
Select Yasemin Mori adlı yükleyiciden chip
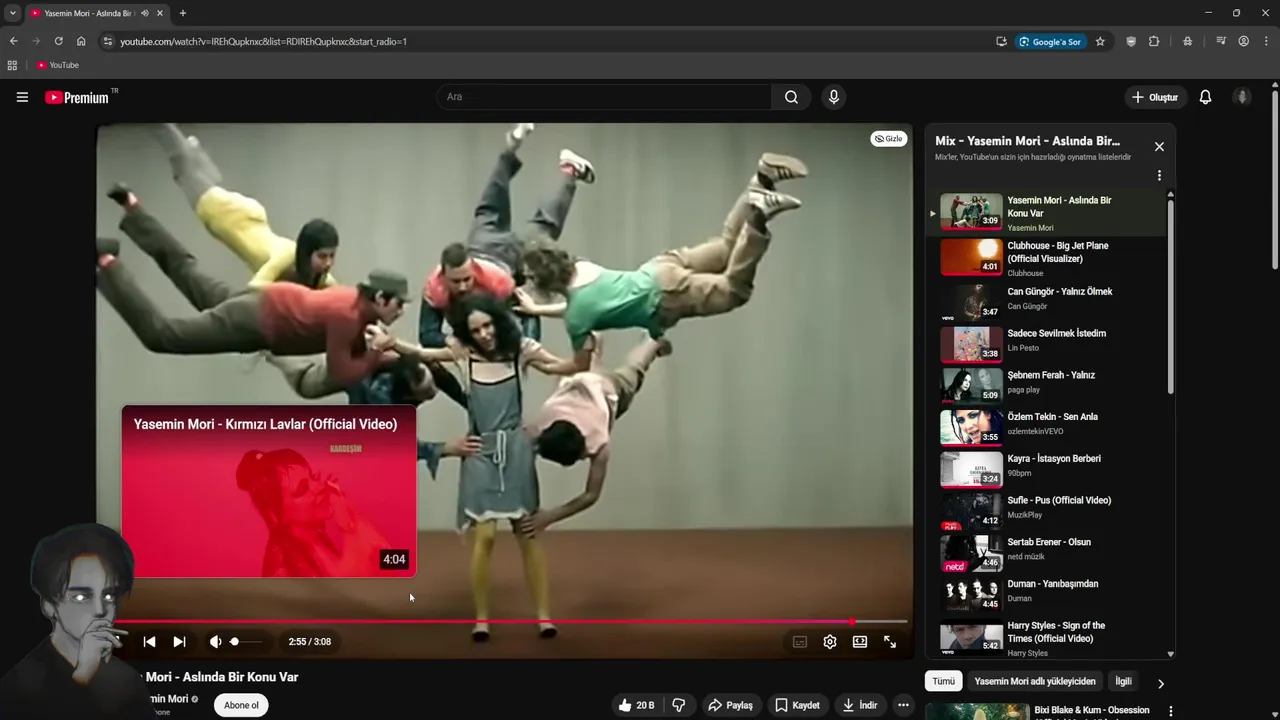coord(1035,681)
